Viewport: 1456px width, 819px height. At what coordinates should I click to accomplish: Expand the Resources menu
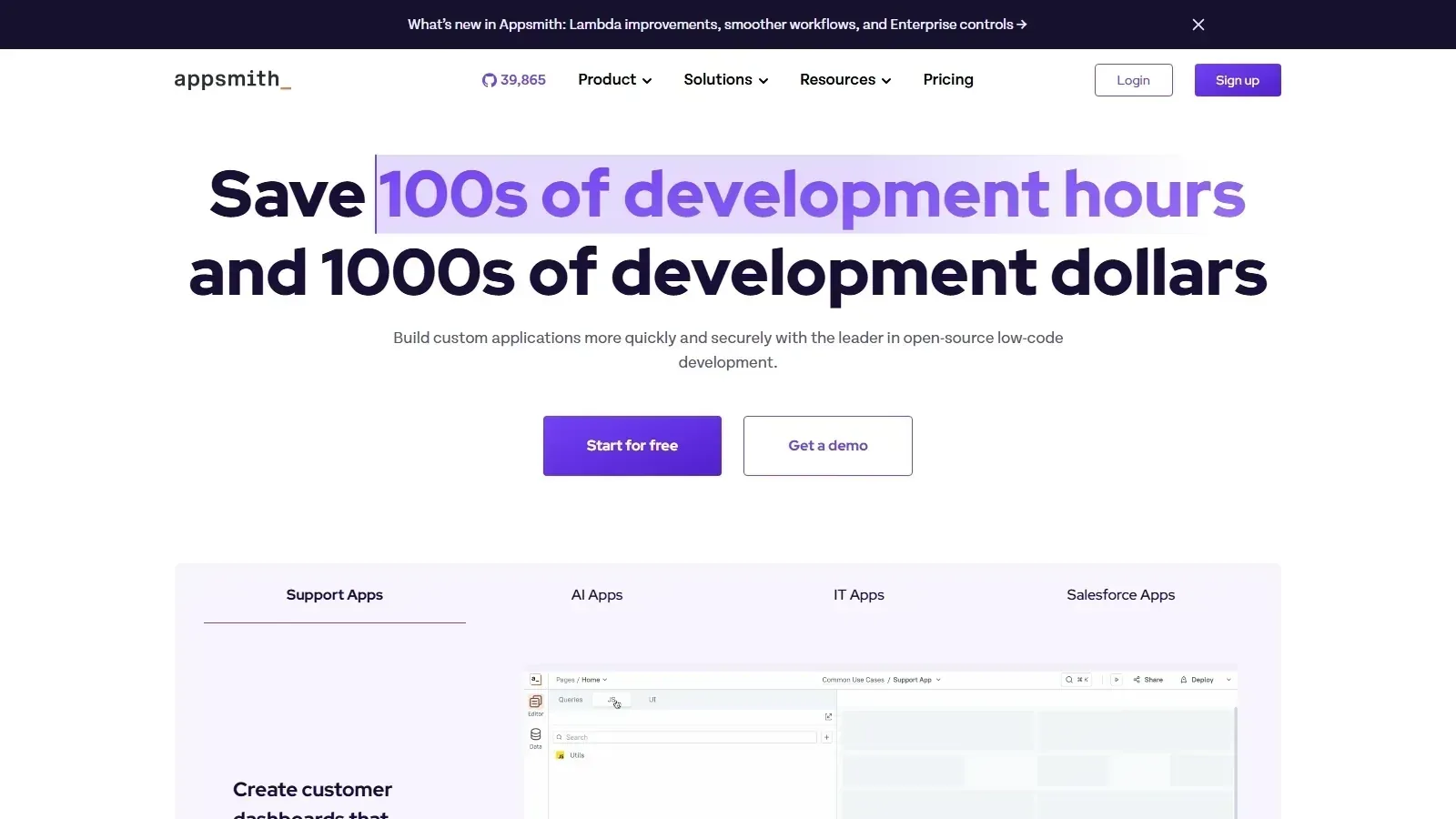[x=845, y=80]
